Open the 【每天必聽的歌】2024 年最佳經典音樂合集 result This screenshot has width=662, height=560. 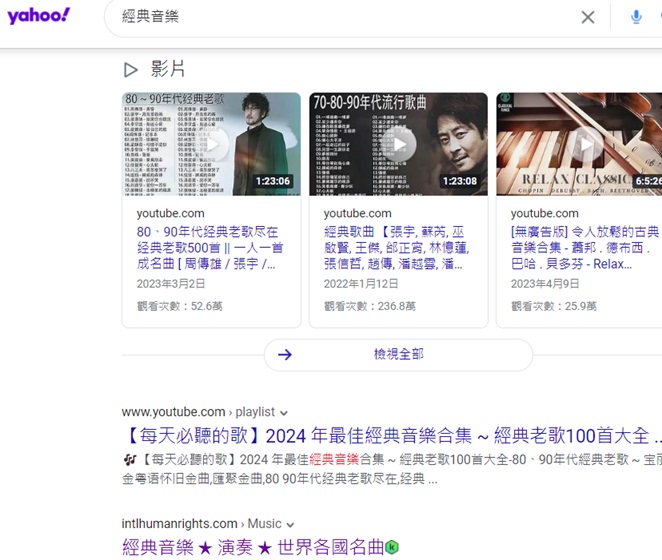pyautogui.click(x=393, y=436)
